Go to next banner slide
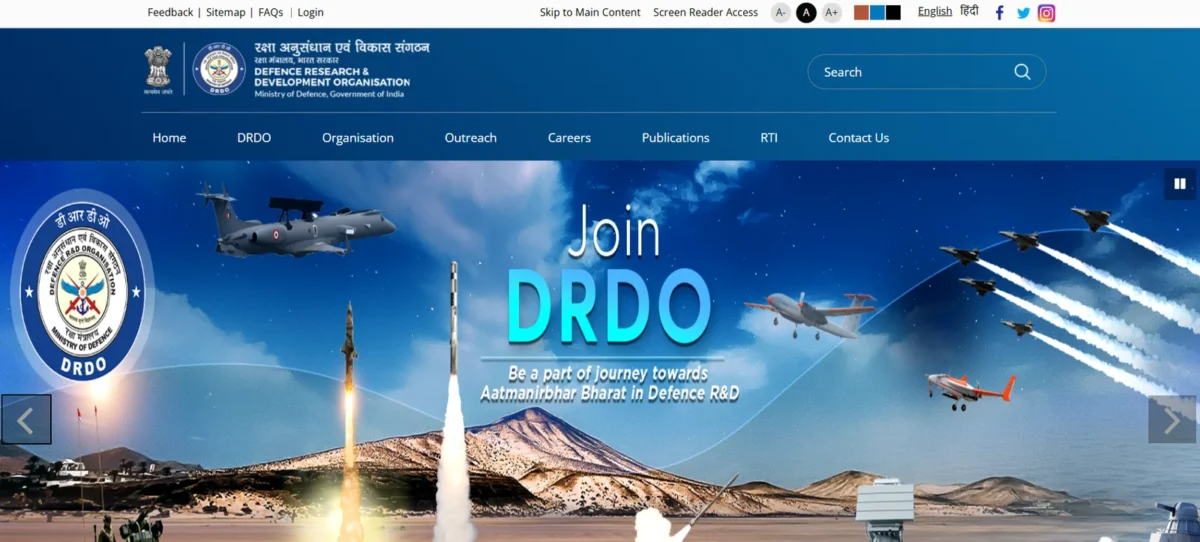This screenshot has width=1200, height=542. point(1172,420)
